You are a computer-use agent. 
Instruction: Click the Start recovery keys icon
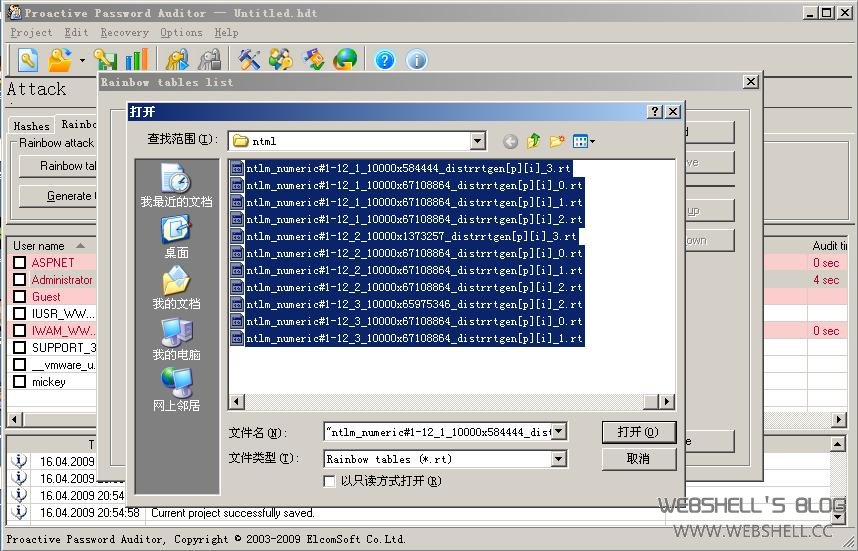pyautogui.click(x=177, y=60)
